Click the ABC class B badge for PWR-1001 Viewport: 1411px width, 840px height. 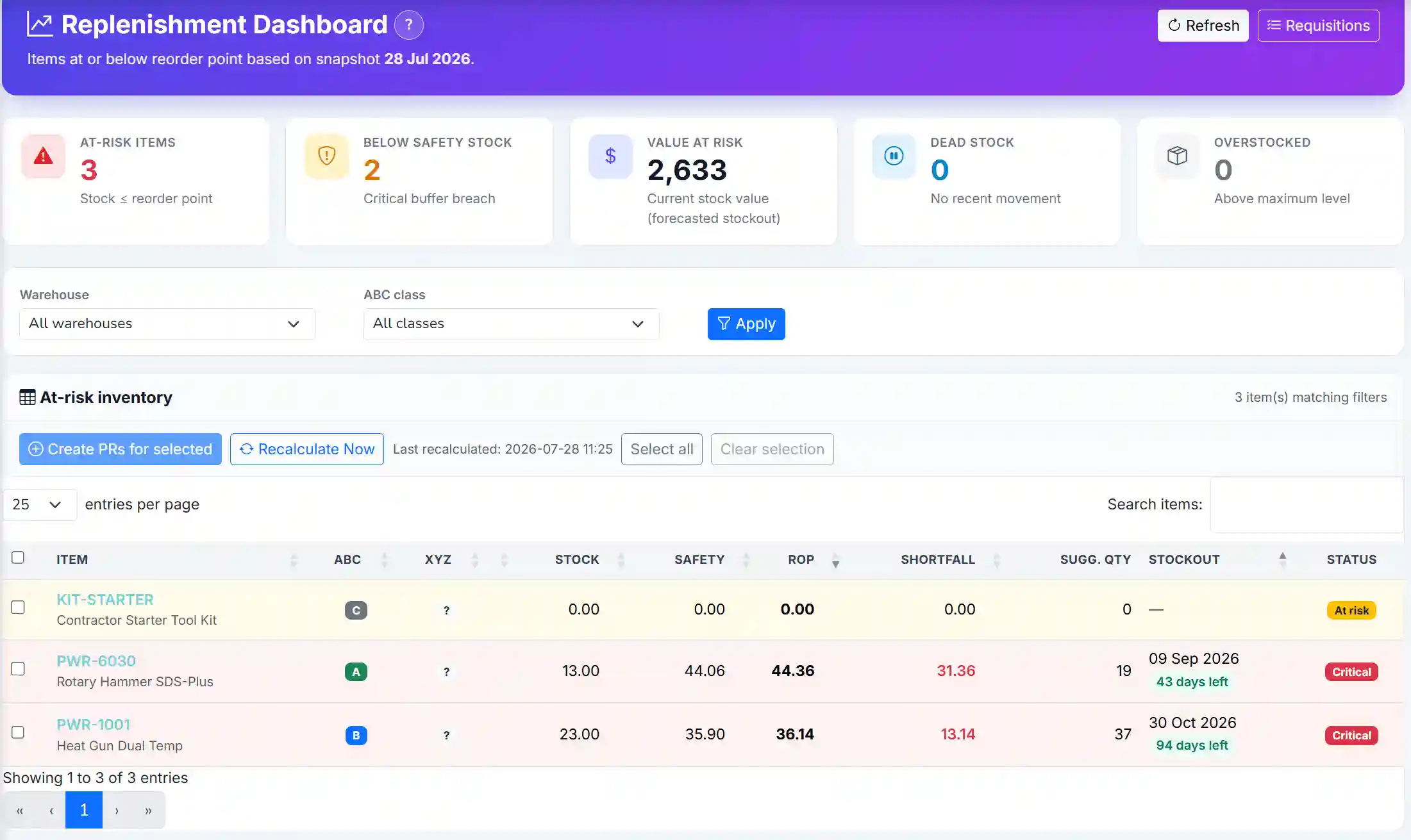coord(356,735)
